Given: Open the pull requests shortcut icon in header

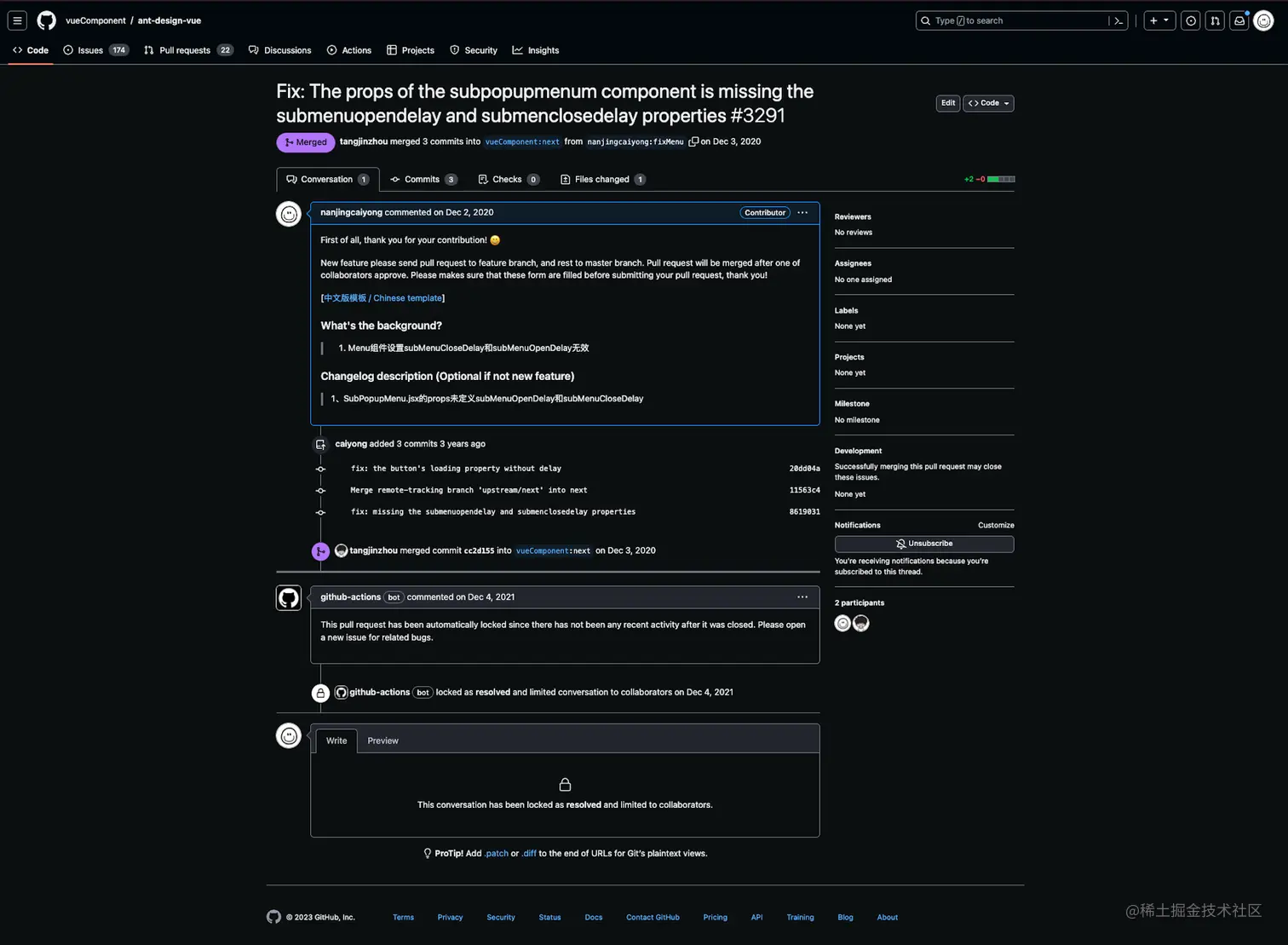Looking at the screenshot, I should pos(1215,20).
